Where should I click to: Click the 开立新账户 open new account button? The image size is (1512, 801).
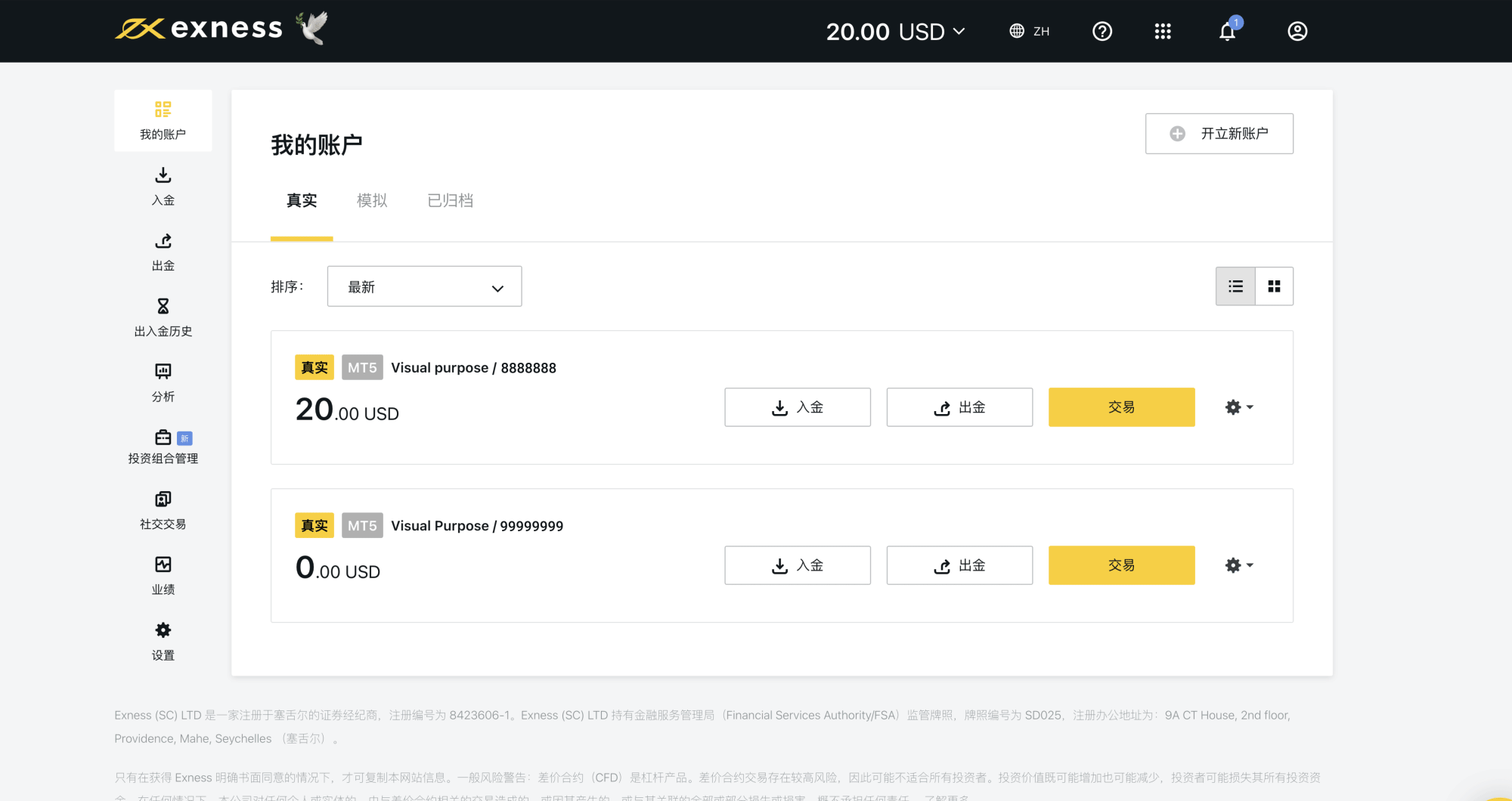pos(1219,134)
